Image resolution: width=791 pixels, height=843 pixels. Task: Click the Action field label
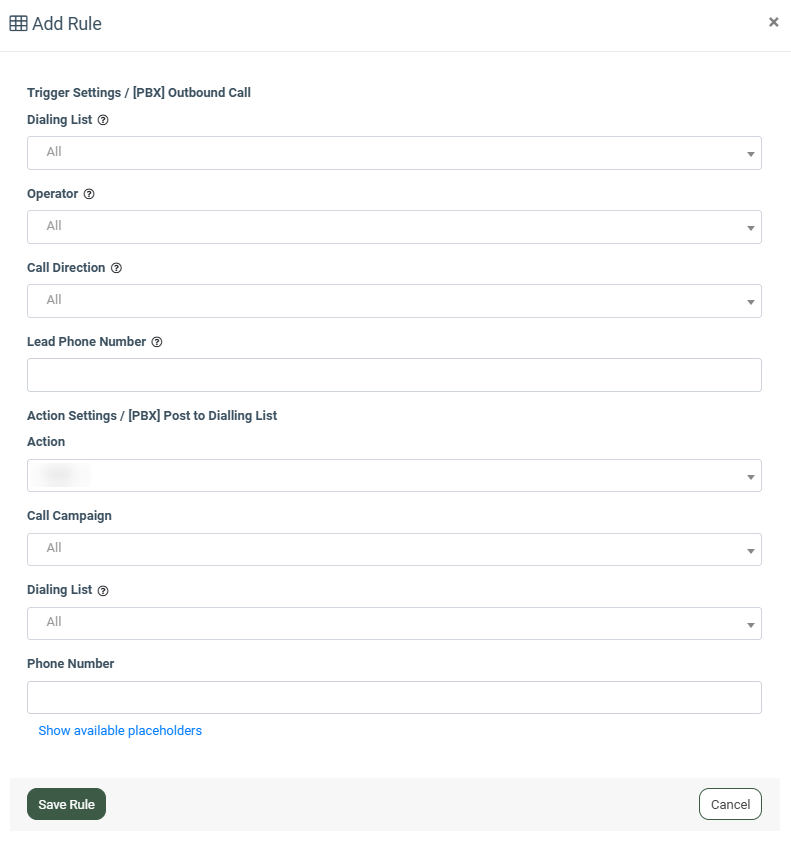[x=46, y=442]
